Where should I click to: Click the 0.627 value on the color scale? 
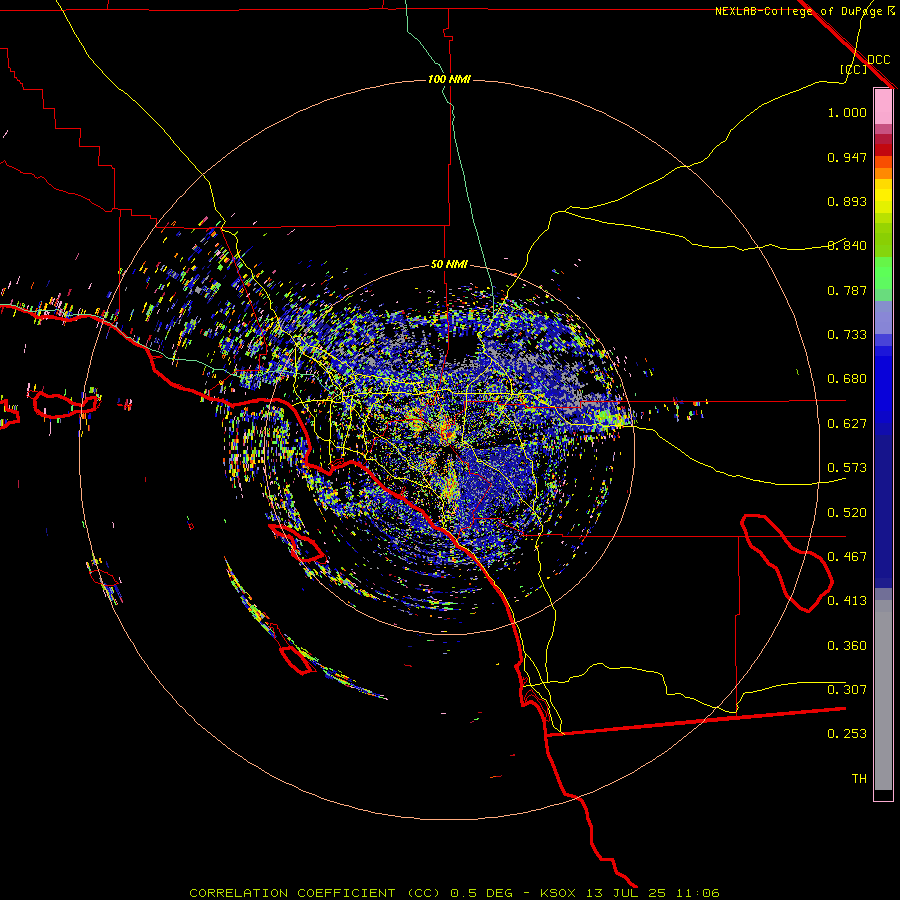pos(847,424)
